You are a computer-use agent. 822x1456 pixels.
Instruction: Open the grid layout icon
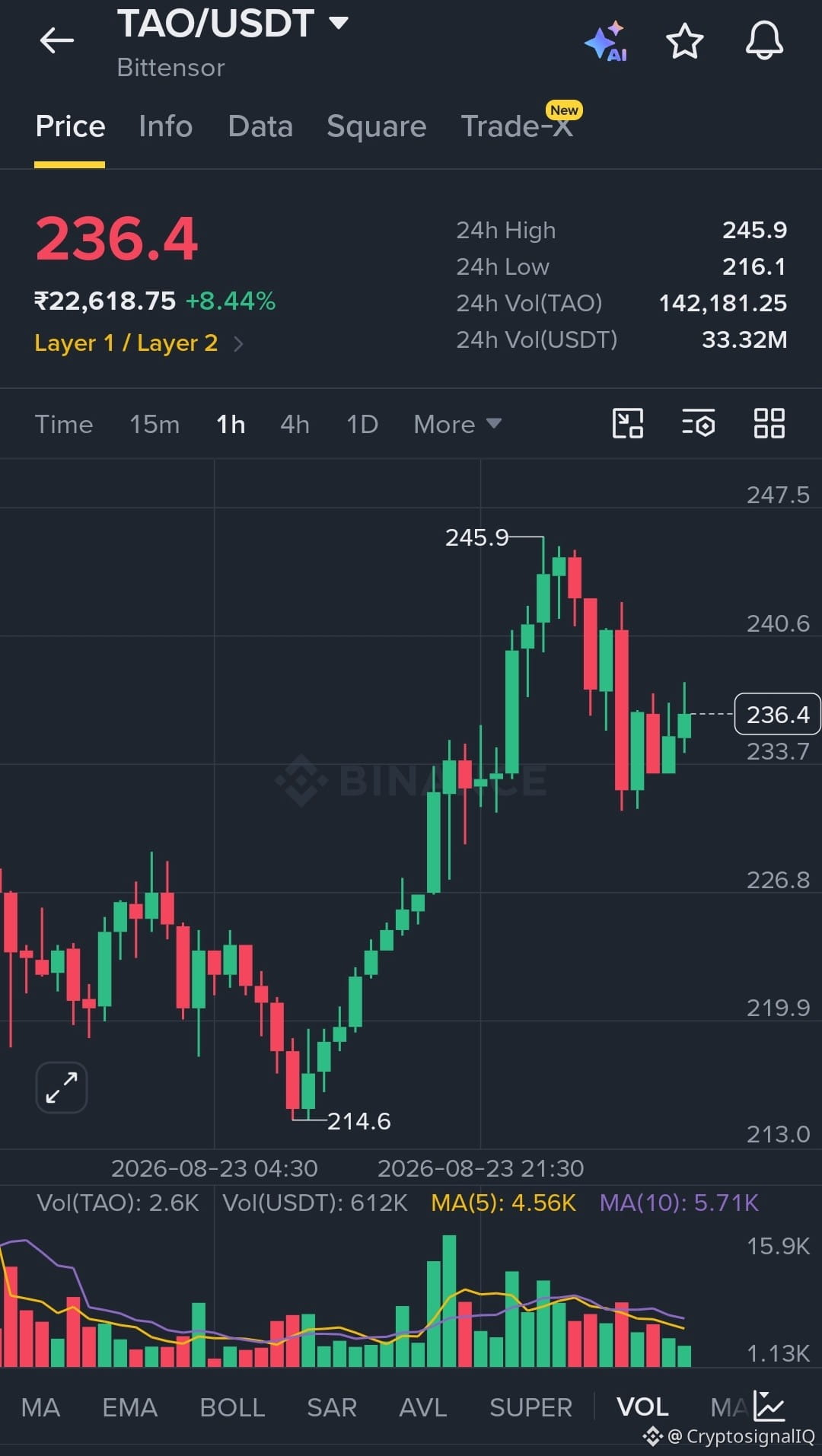pyautogui.click(x=769, y=423)
